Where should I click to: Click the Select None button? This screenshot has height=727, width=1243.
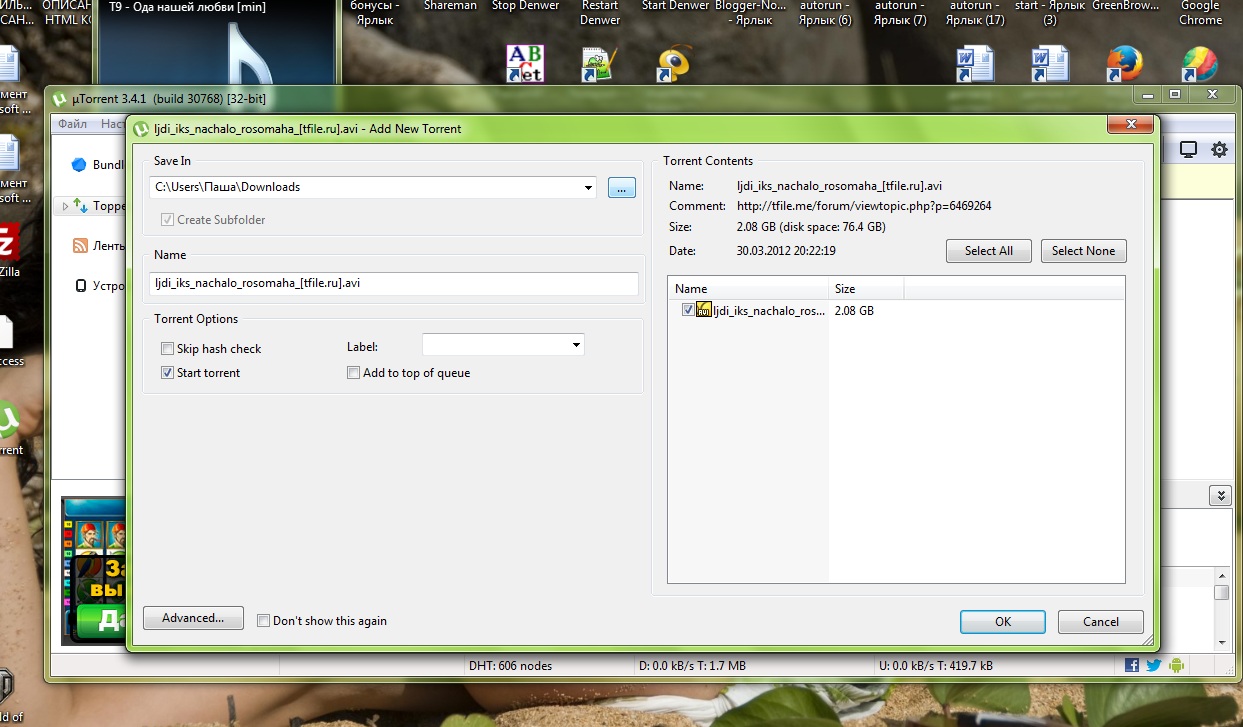coord(1083,251)
